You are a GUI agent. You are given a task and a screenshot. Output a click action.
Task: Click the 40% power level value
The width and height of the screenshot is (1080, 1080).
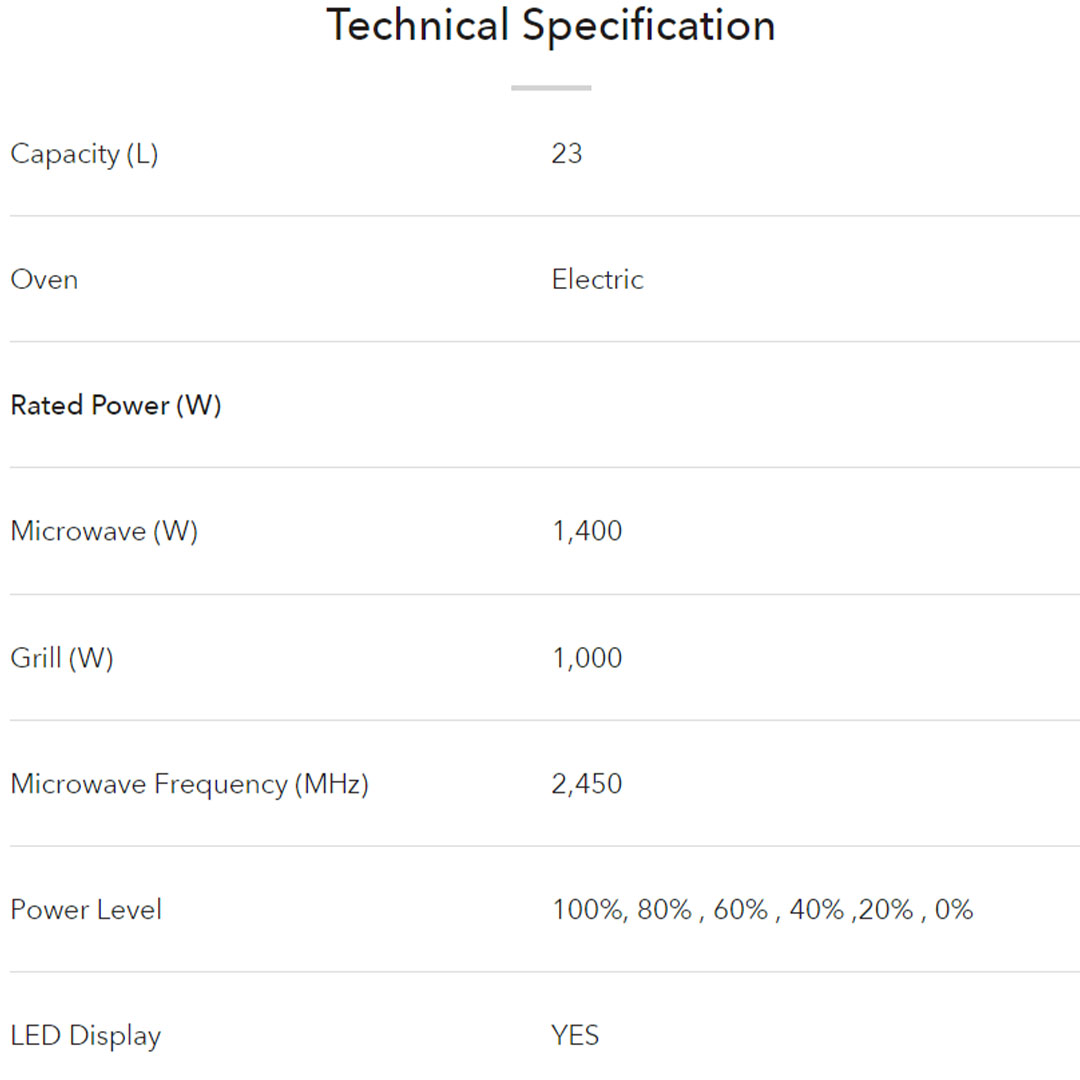click(x=816, y=910)
